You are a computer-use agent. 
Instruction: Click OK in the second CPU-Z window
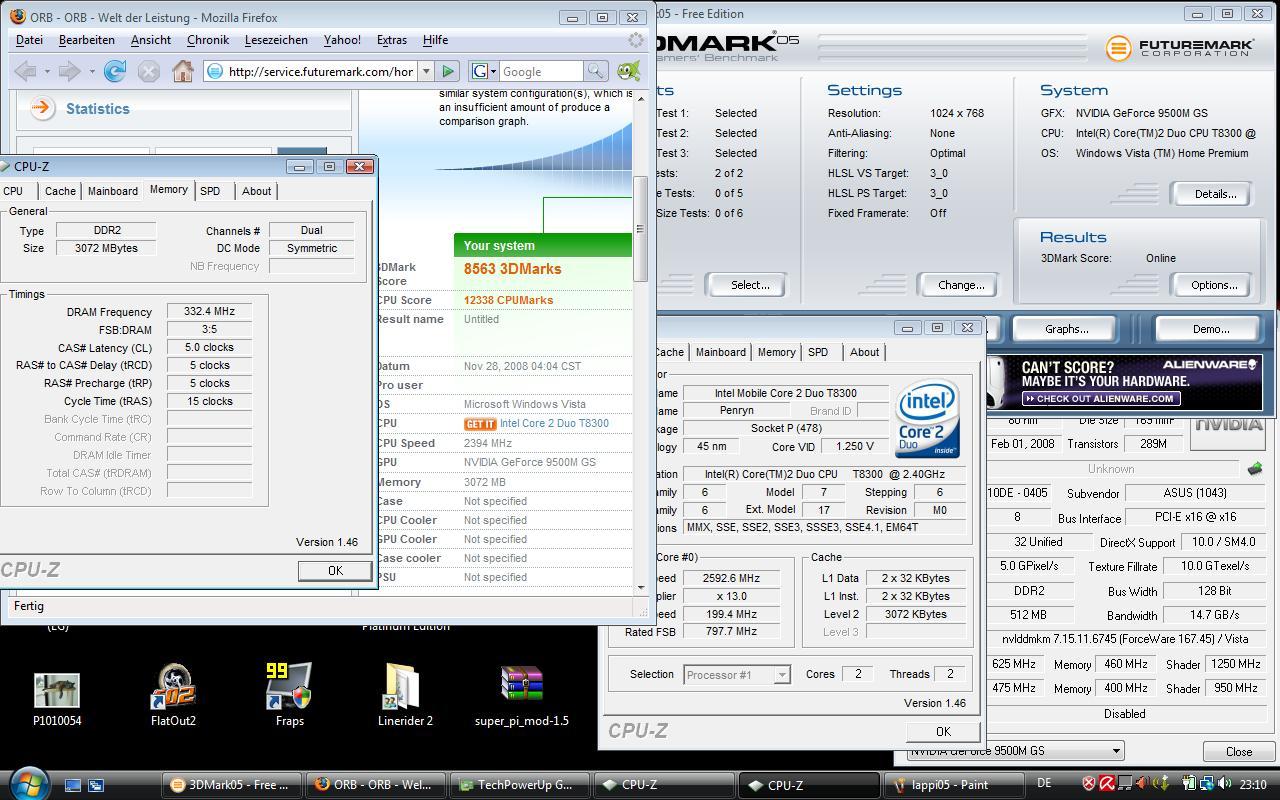(942, 731)
